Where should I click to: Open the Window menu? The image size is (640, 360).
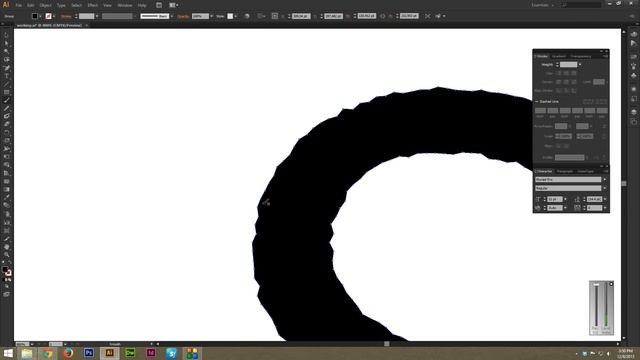coord(125,5)
